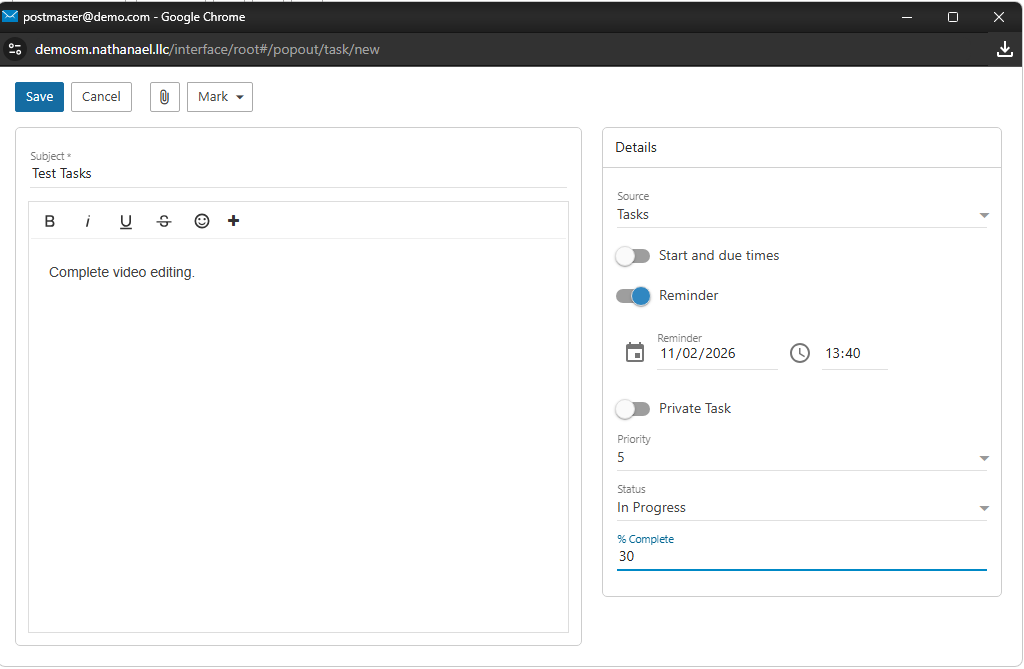This screenshot has height=669, width=1024.
Task: Expand more editor options with plus icon
Action: pos(234,221)
